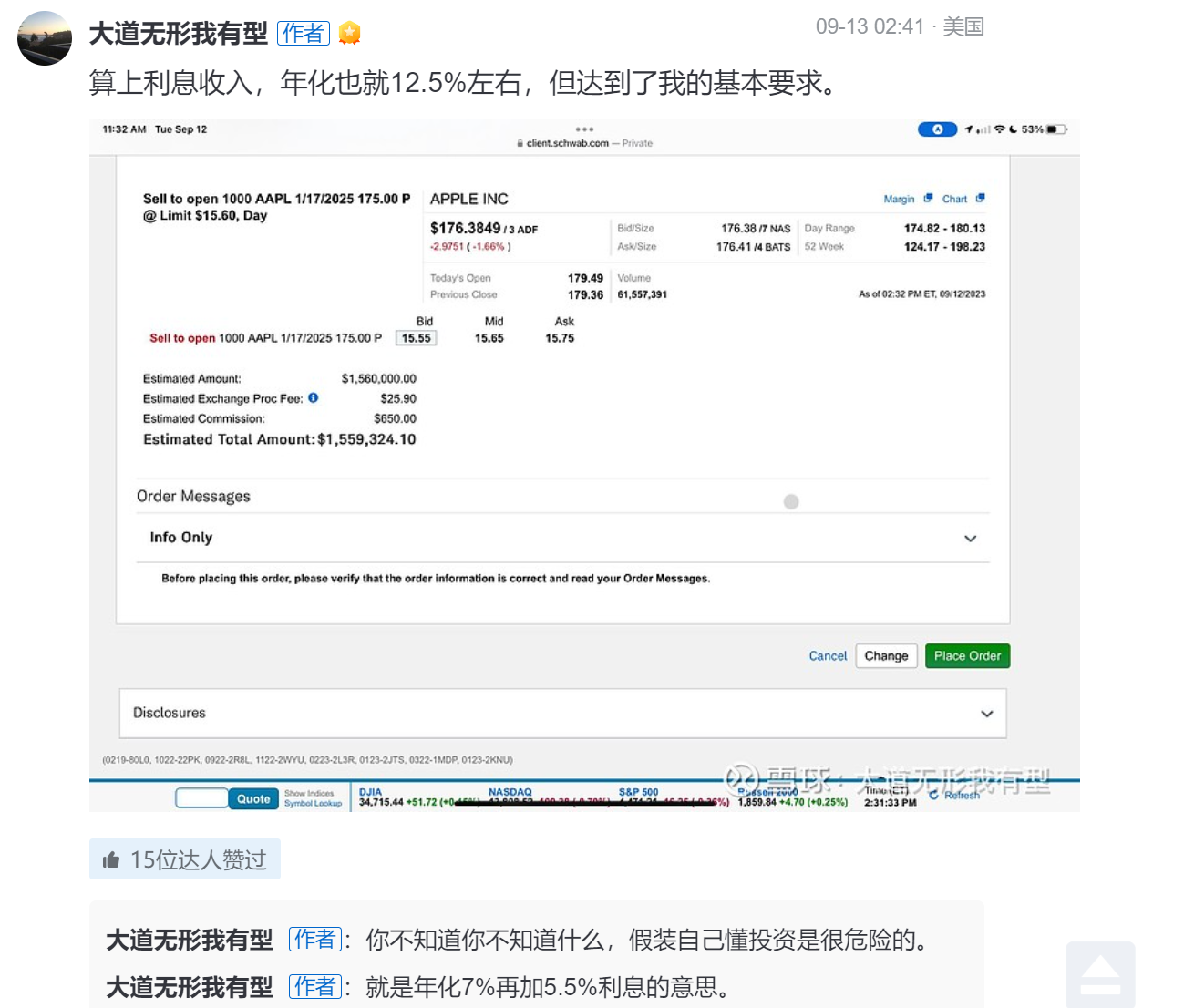Click the popout icon next to Chart
The image size is (1184, 1008).
point(981,198)
